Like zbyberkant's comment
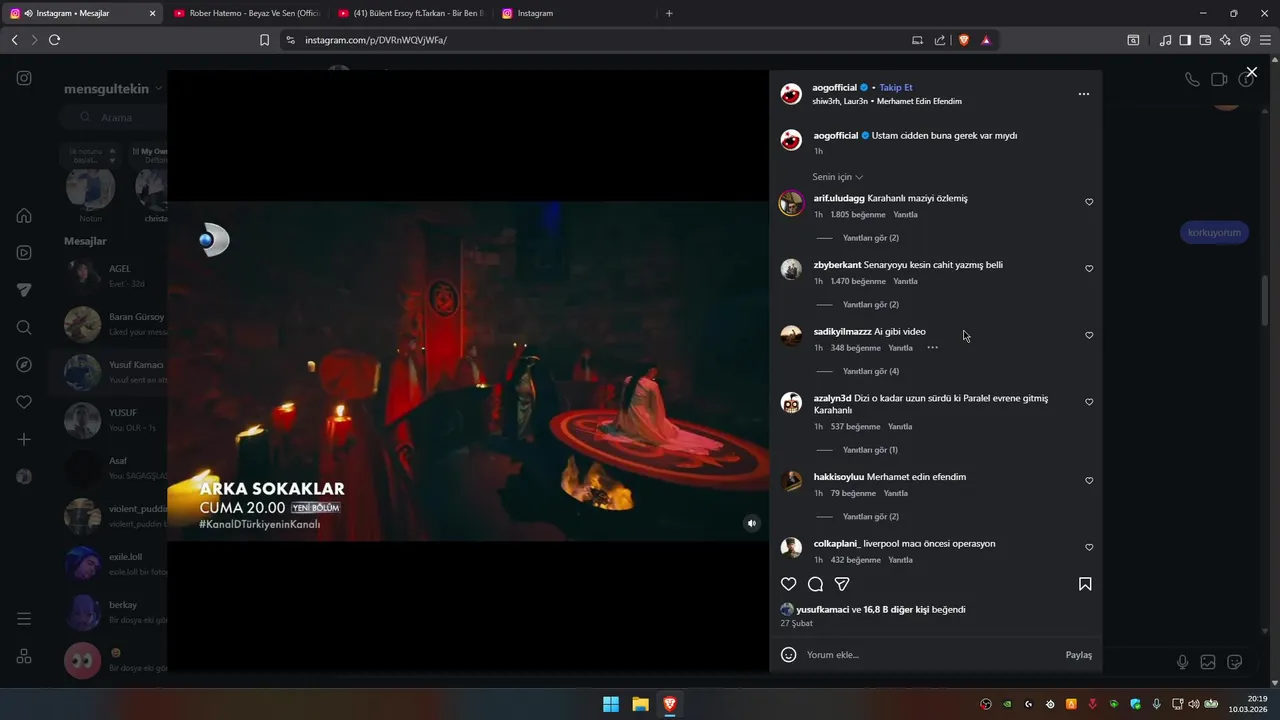The width and height of the screenshot is (1280, 720). (1089, 269)
